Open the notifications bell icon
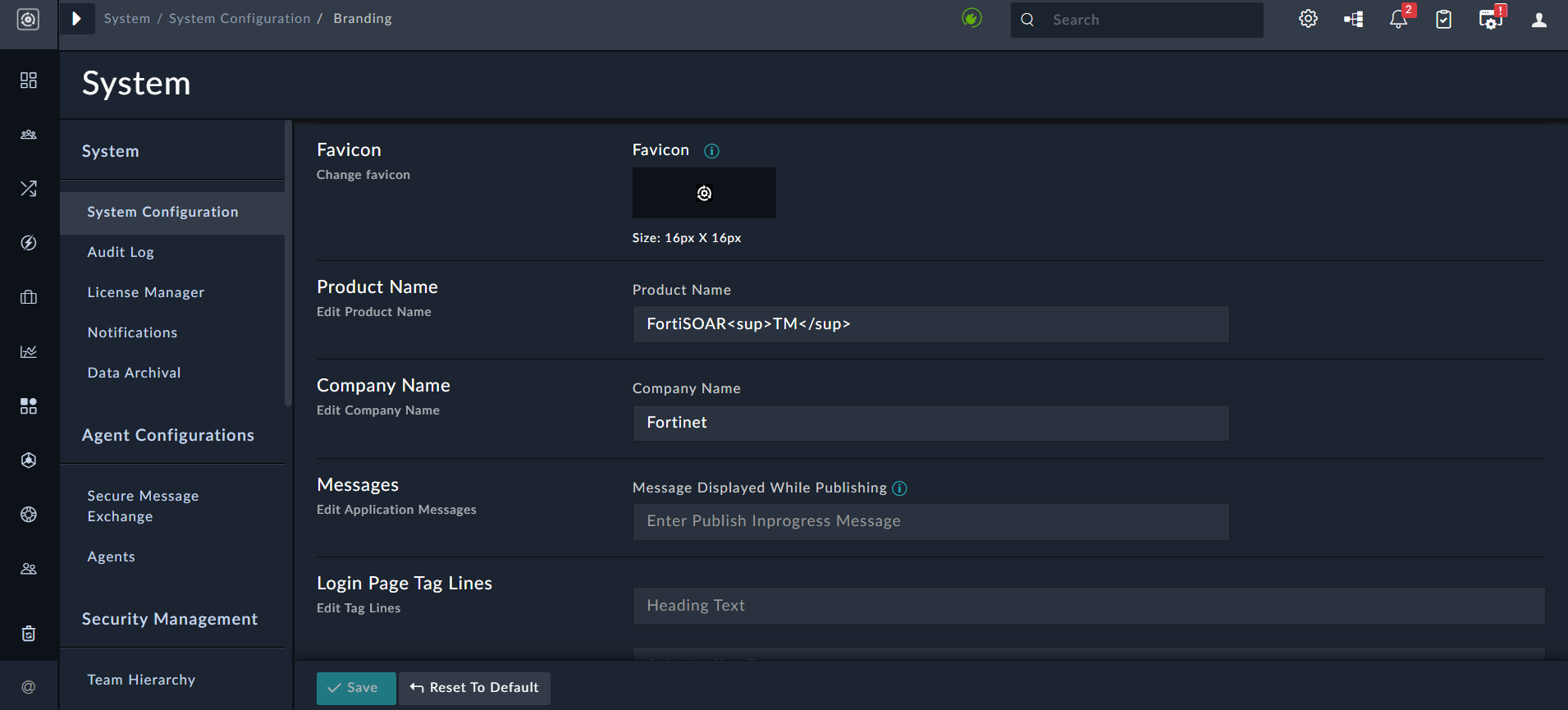Image resolution: width=1568 pixels, height=710 pixels. tap(1398, 19)
